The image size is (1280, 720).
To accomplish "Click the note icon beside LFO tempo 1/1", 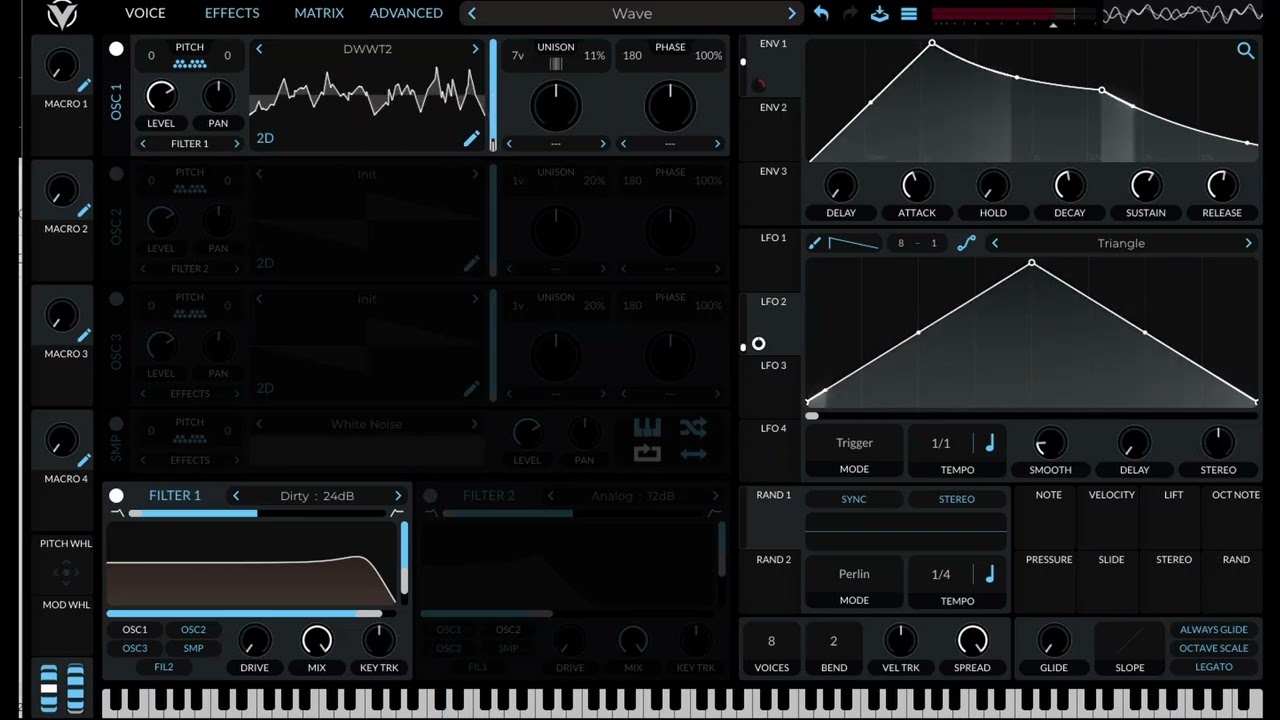I will (x=990, y=443).
